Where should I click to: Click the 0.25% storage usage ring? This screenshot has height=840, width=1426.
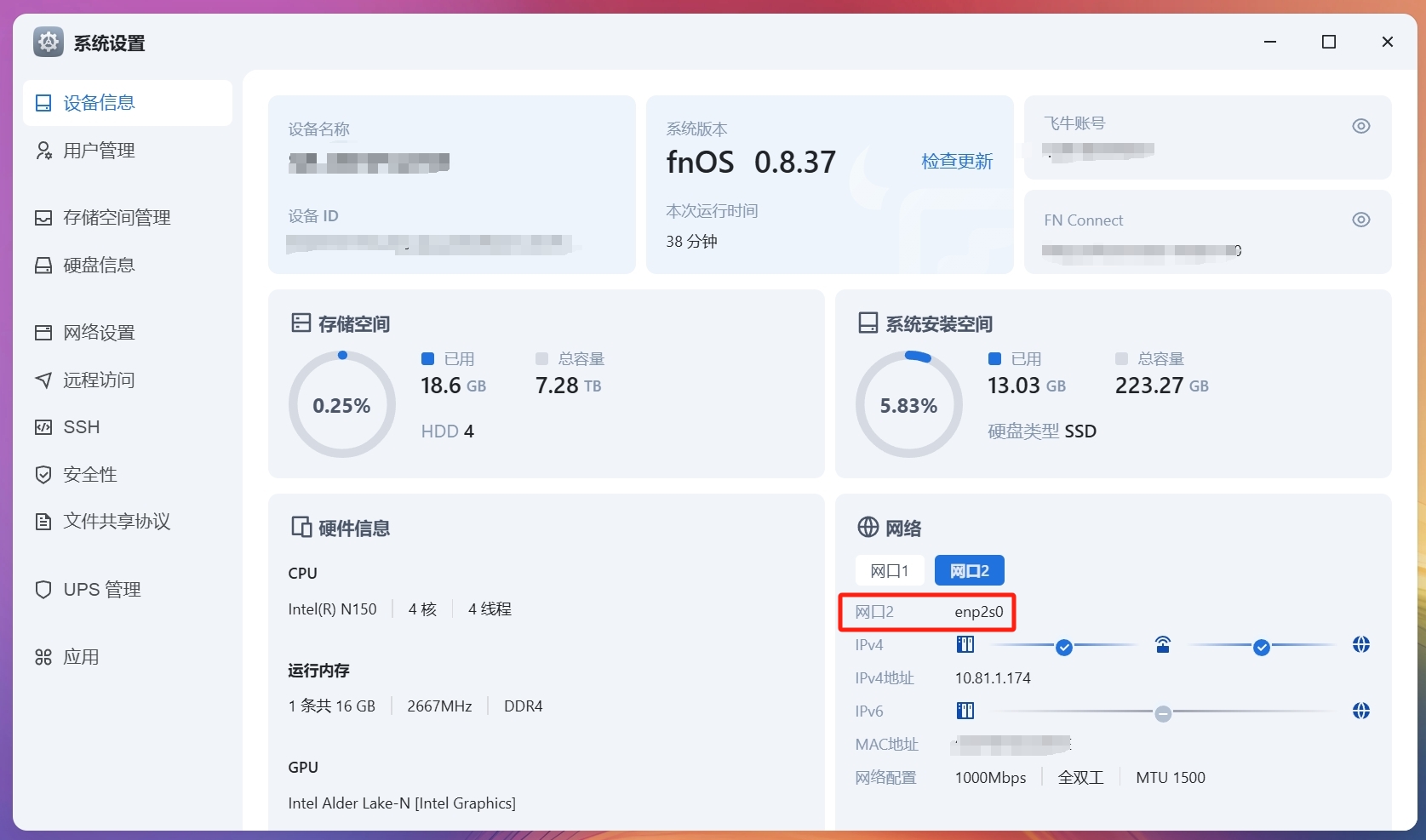[342, 404]
